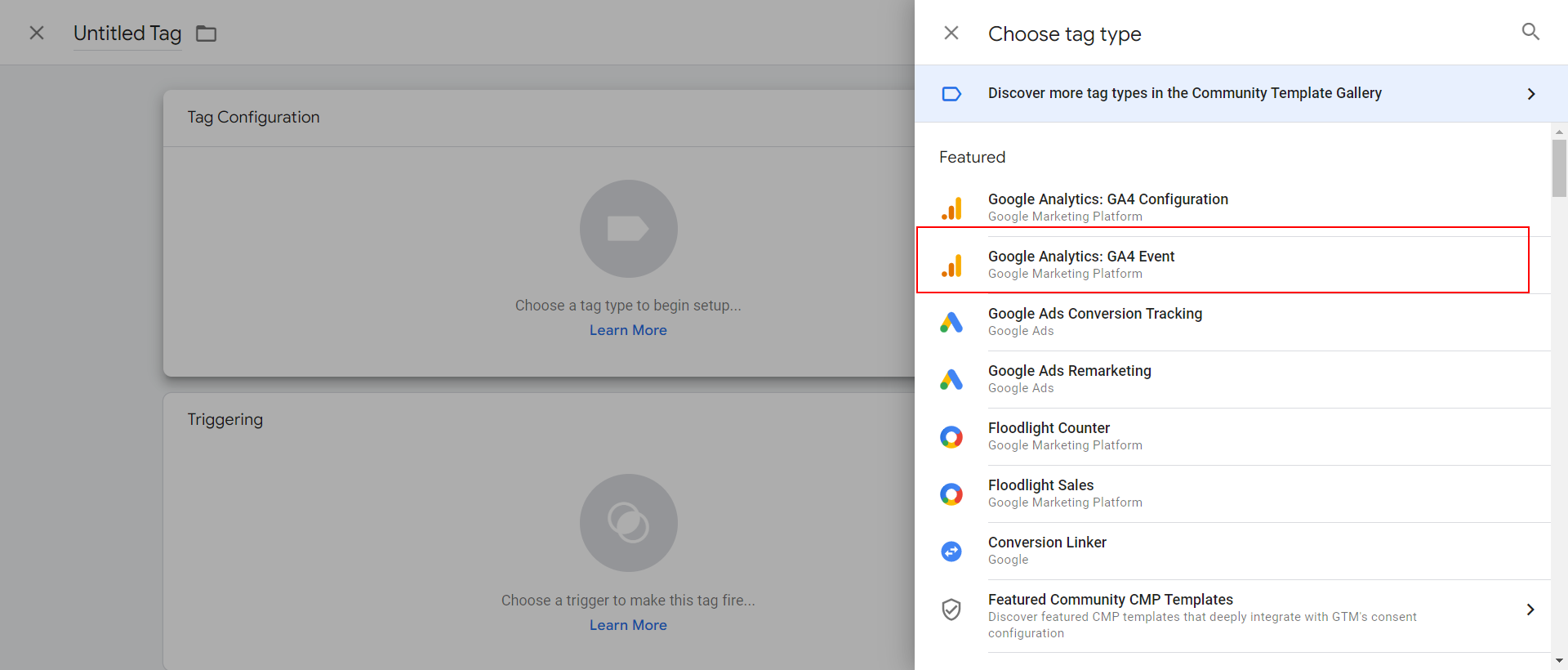Screen dimensions: 1568x670
Task: Open search in Choose tag type panel
Action: pos(1530,32)
